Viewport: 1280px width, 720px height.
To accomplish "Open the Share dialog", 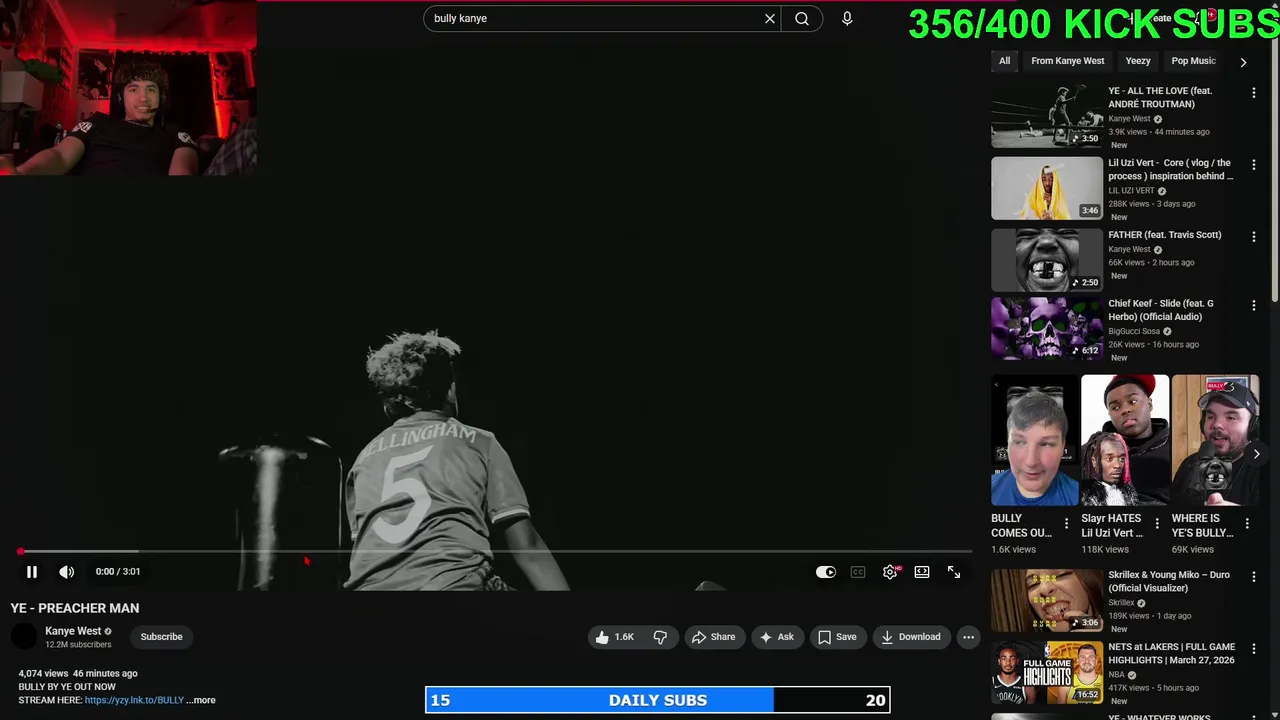I will pyautogui.click(x=713, y=637).
